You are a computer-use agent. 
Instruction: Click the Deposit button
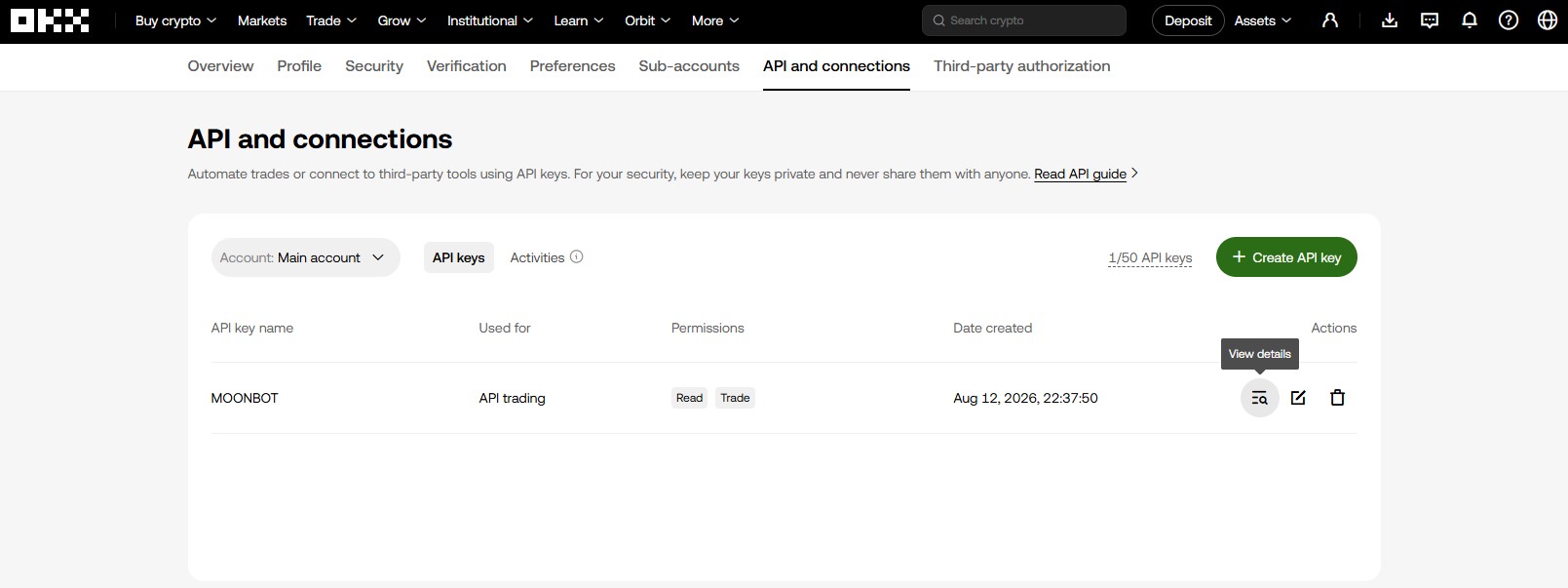pyautogui.click(x=1188, y=20)
